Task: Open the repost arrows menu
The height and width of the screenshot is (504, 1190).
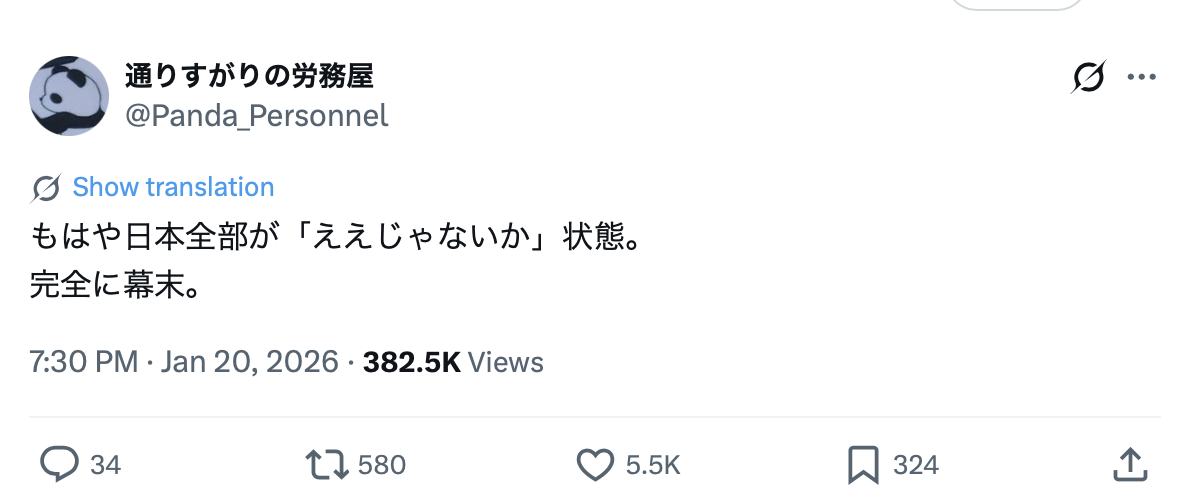Action: point(326,463)
